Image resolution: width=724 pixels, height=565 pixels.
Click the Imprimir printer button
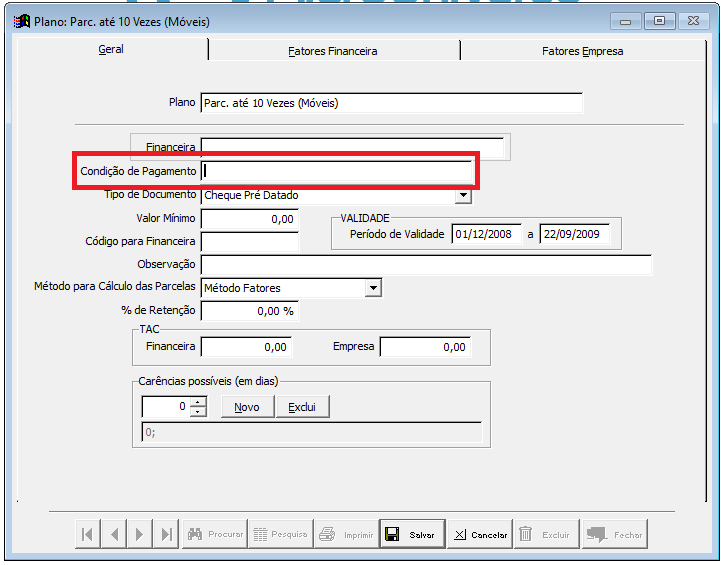pyautogui.click(x=346, y=535)
